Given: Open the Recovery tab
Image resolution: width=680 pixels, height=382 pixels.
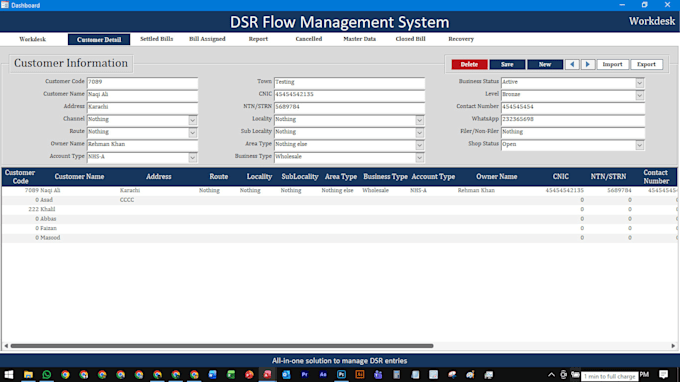Looking at the screenshot, I should [x=461, y=39].
